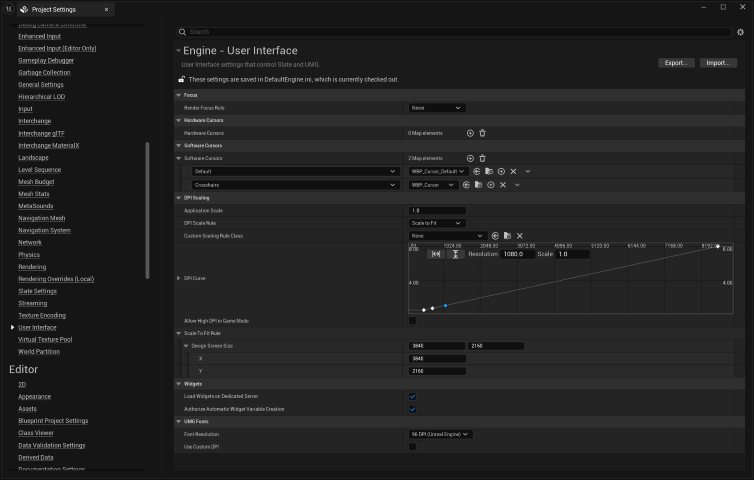Browse to WBP_Cursor_Default asset in Content Browser
The height and width of the screenshot is (480, 754).
(x=490, y=171)
